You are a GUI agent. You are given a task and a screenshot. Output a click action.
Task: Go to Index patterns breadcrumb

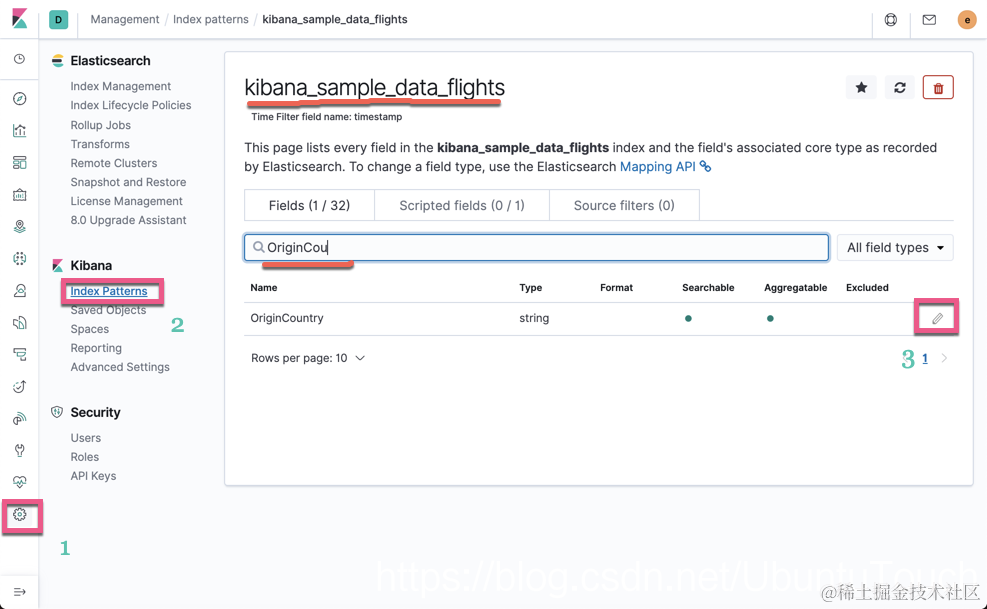tap(211, 20)
